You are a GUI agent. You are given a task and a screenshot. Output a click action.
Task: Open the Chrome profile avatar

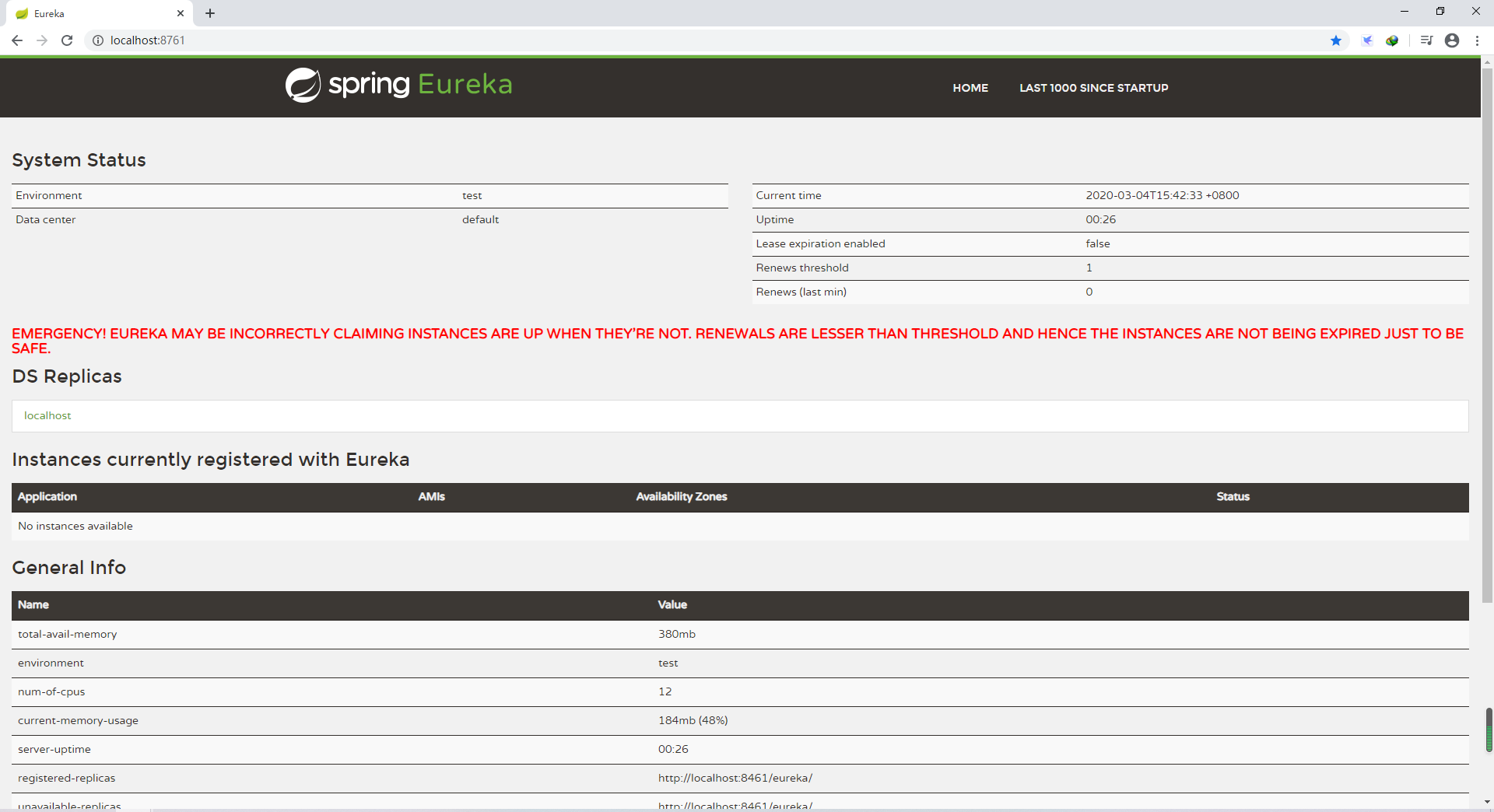pyautogui.click(x=1452, y=40)
